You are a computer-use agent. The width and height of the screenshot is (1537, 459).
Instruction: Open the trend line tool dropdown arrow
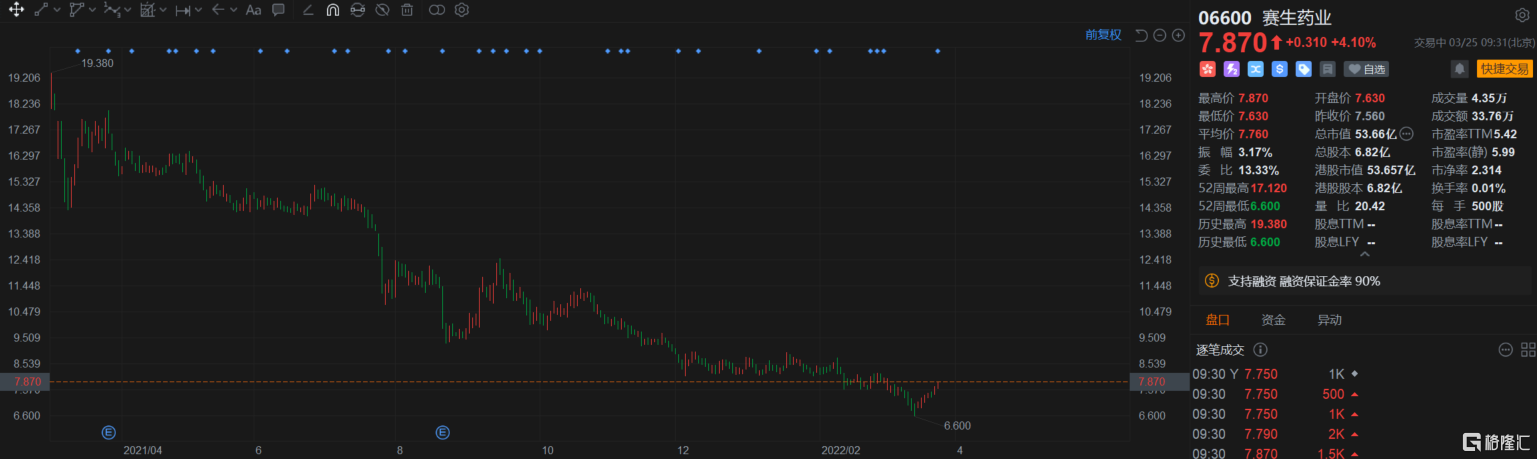click(56, 10)
